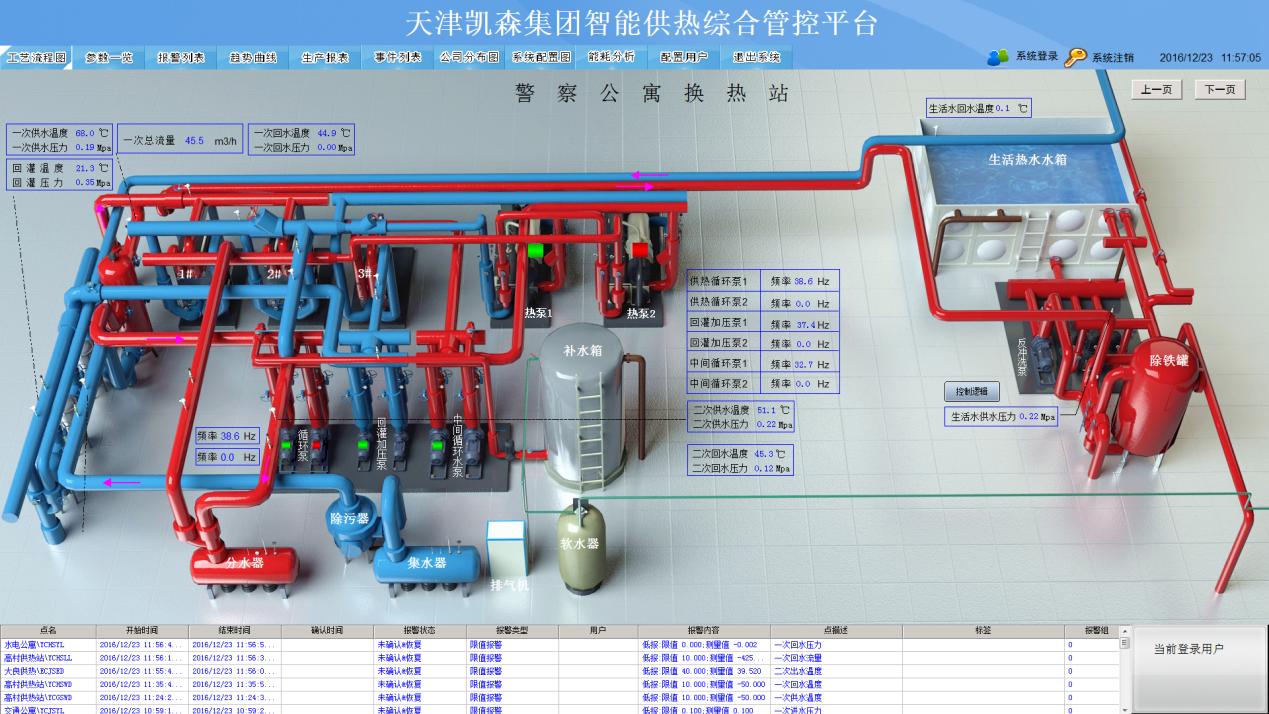Click the blue 集水器 collector
Image resolution: width=1269 pixels, height=714 pixels.
click(426, 564)
